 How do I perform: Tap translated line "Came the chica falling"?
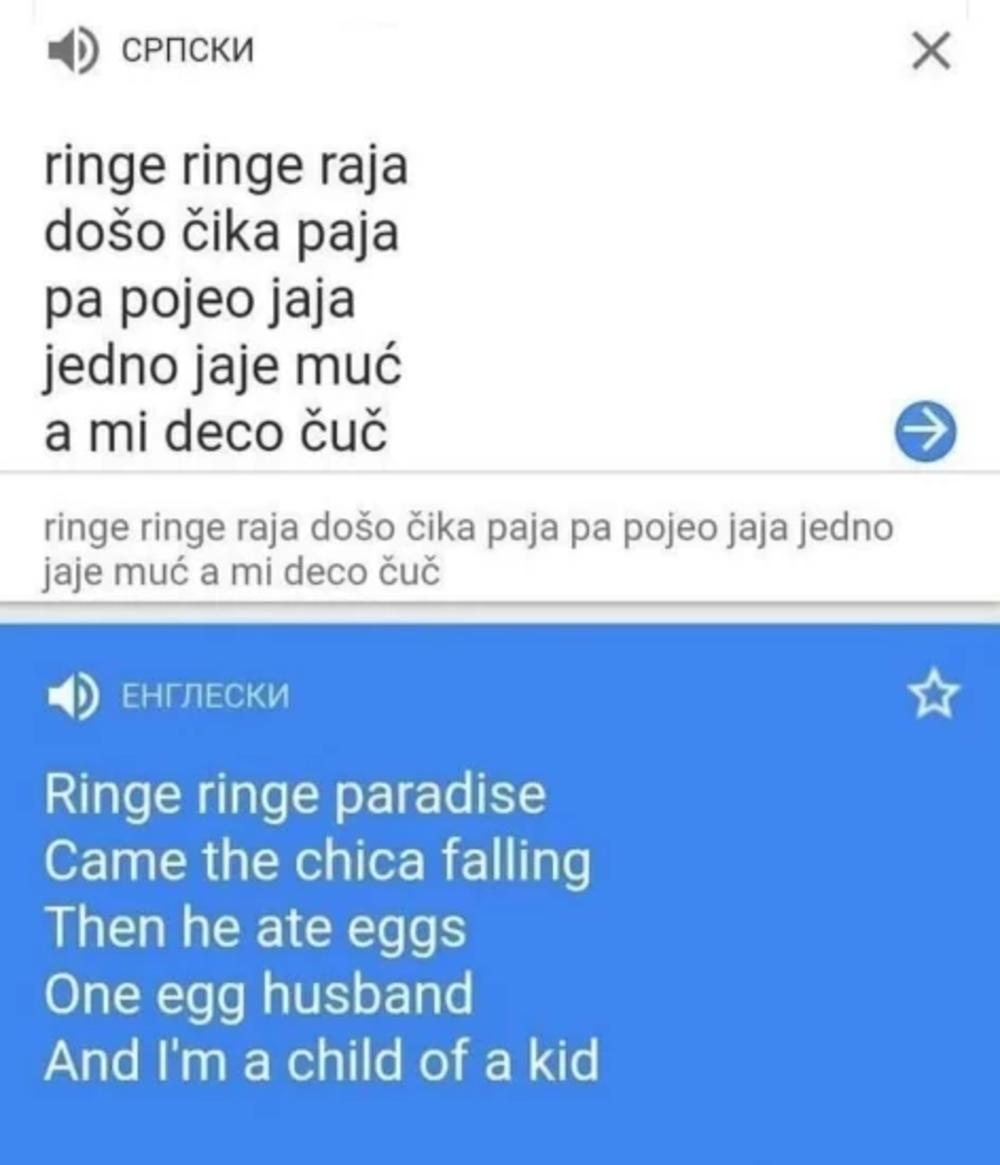[x=317, y=861]
